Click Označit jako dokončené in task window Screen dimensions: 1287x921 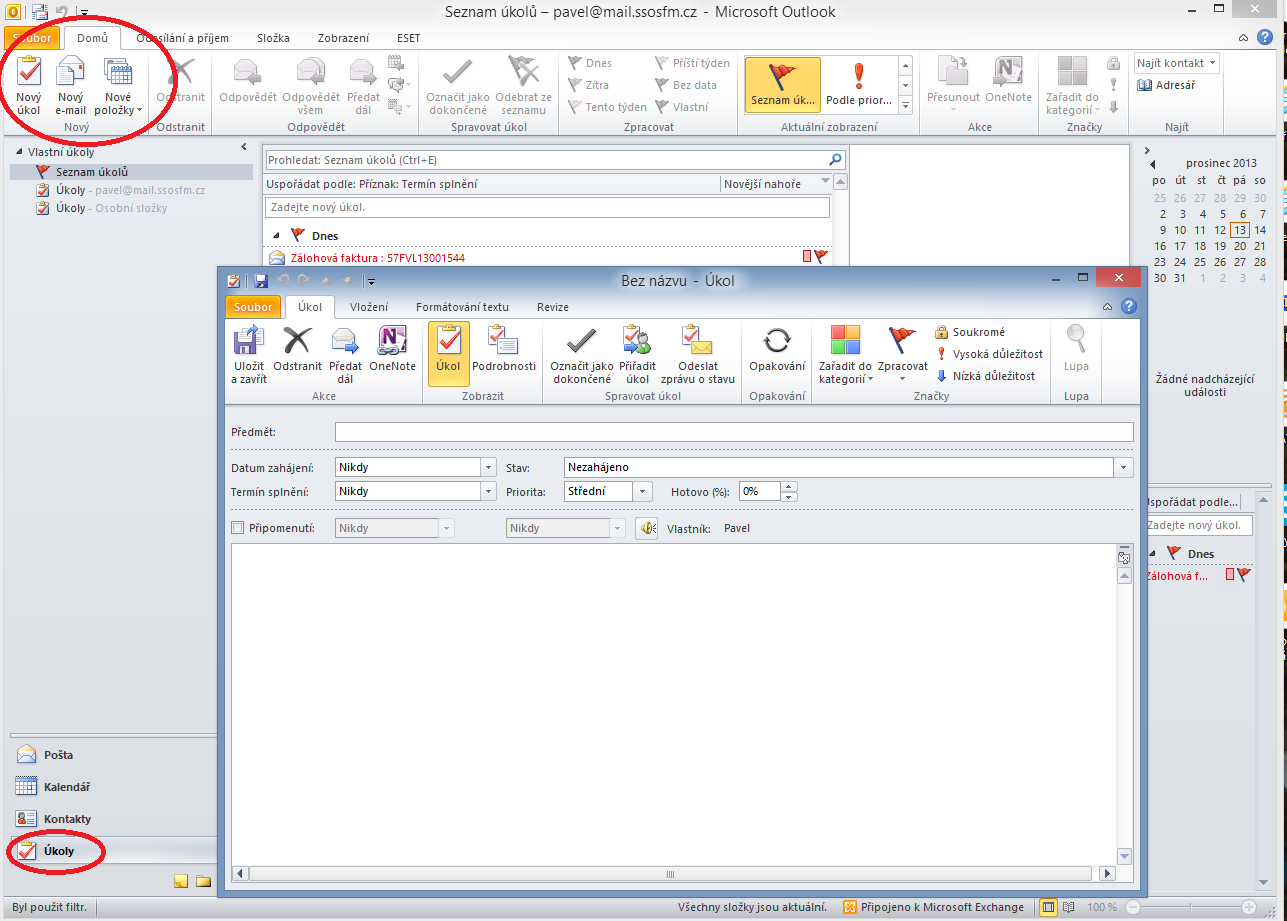click(x=582, y=354)
